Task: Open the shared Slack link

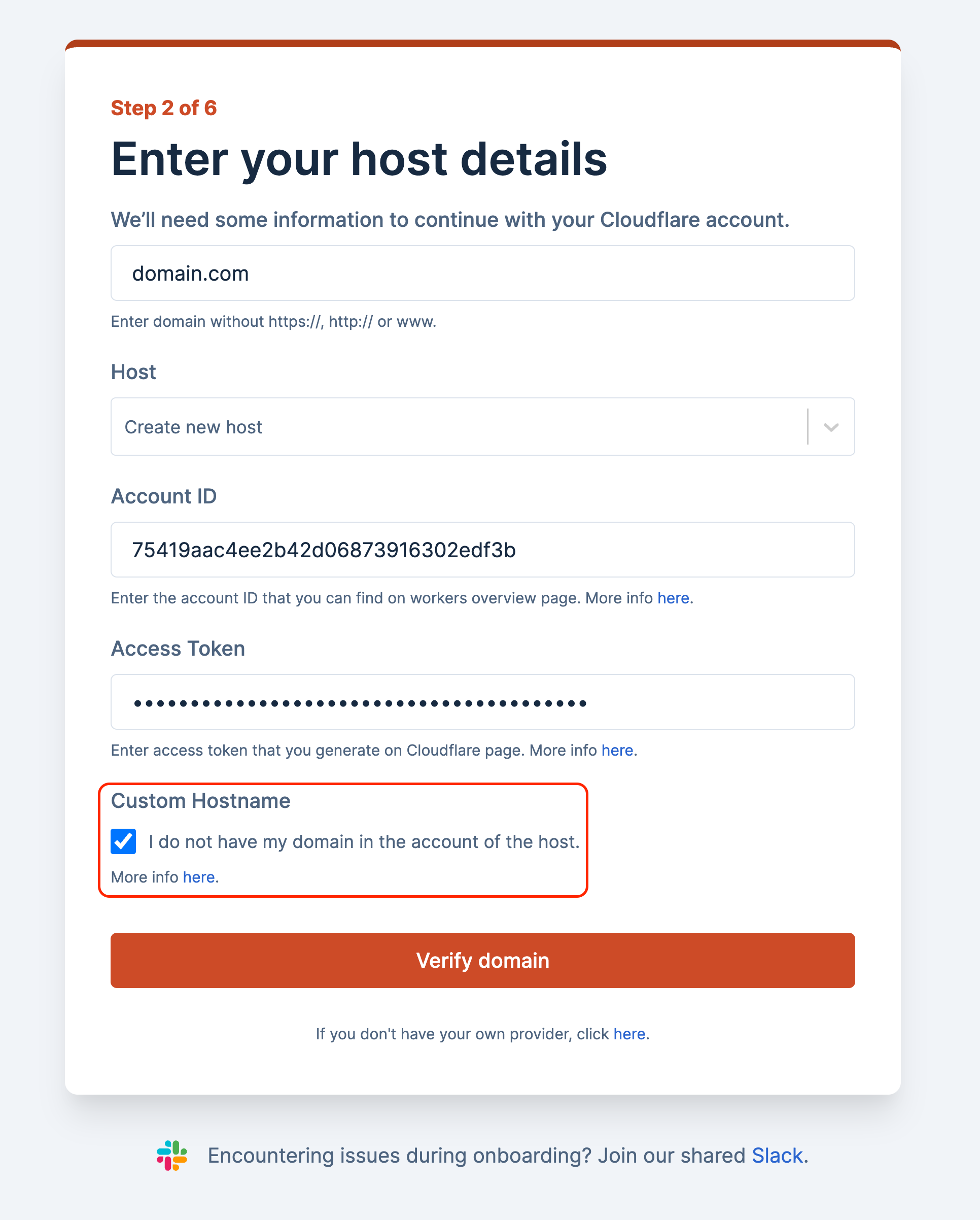Action: pyautogui.click(x=777, y=1156)
